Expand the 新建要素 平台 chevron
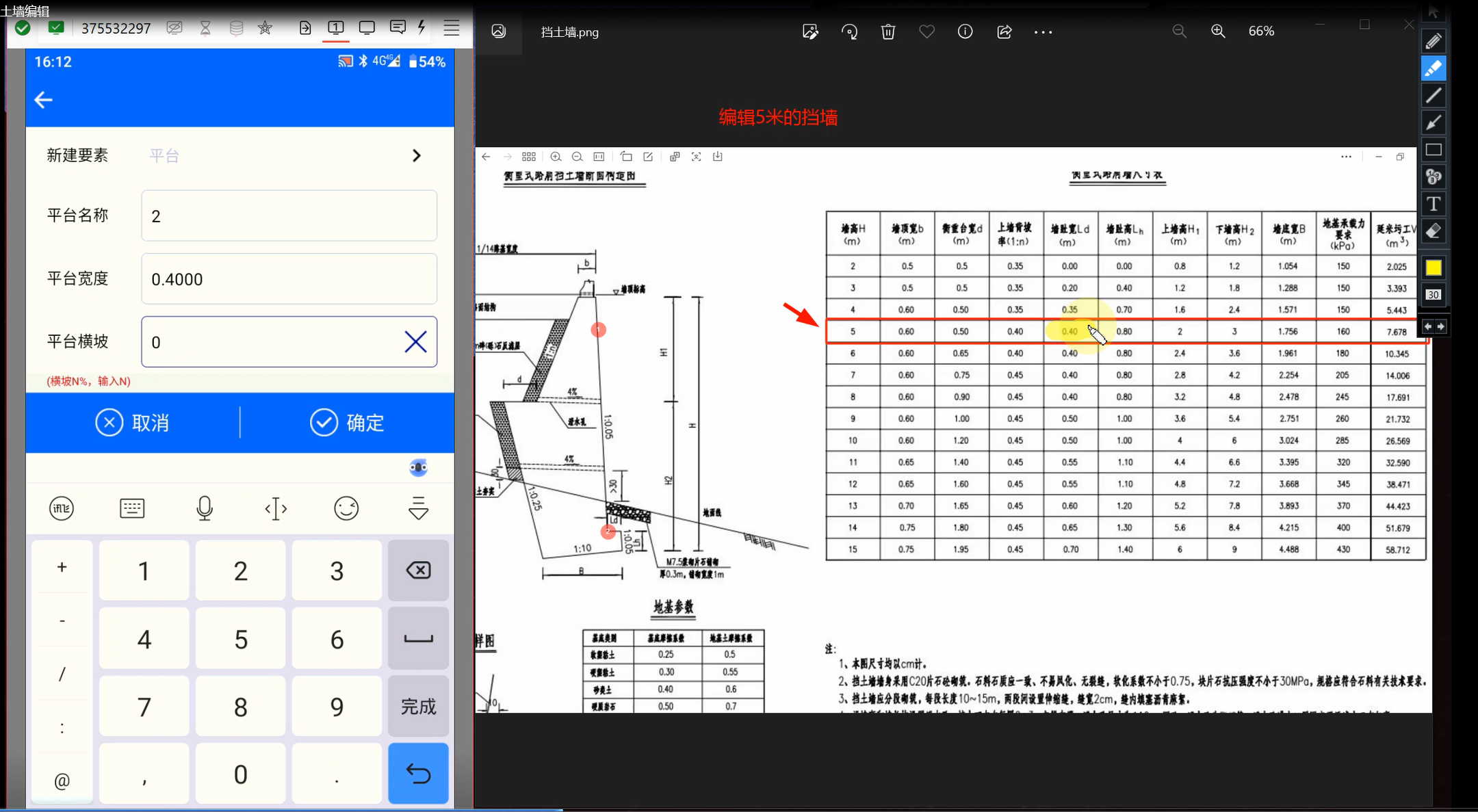The image size is (1478, 812). pos(416,155)
